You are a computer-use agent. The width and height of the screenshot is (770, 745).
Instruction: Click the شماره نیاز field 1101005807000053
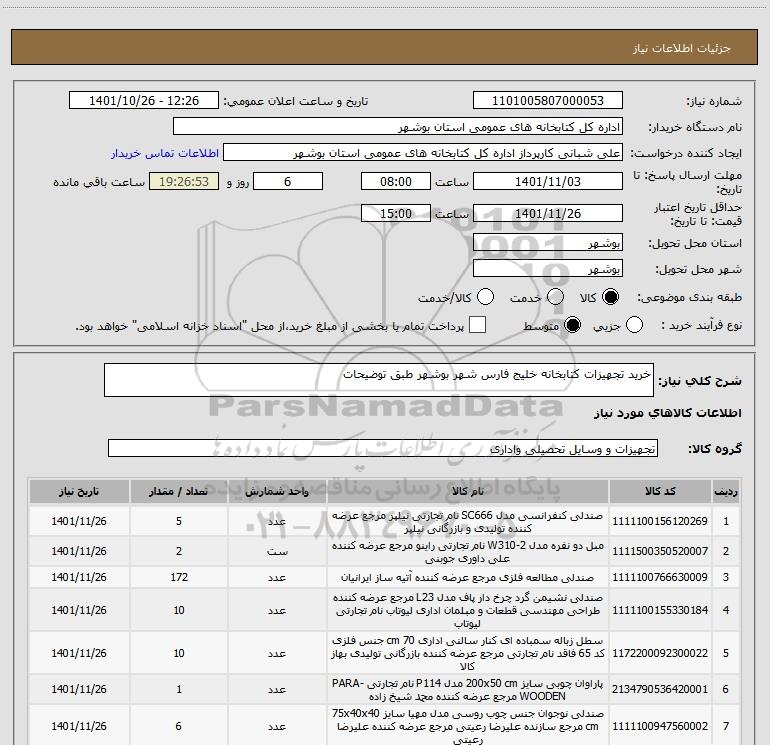[x=548, y=101]
